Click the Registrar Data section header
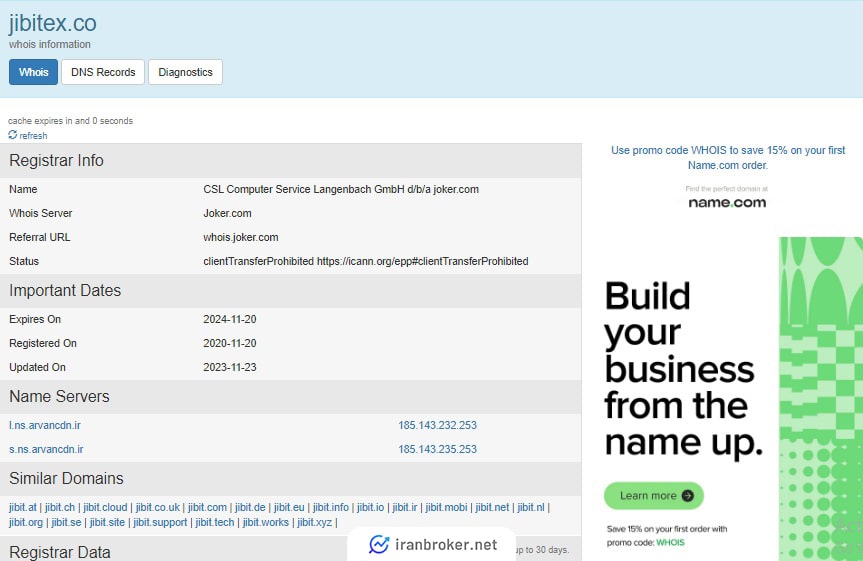Viewport: 863px width, 561px height. click(59, 552)
